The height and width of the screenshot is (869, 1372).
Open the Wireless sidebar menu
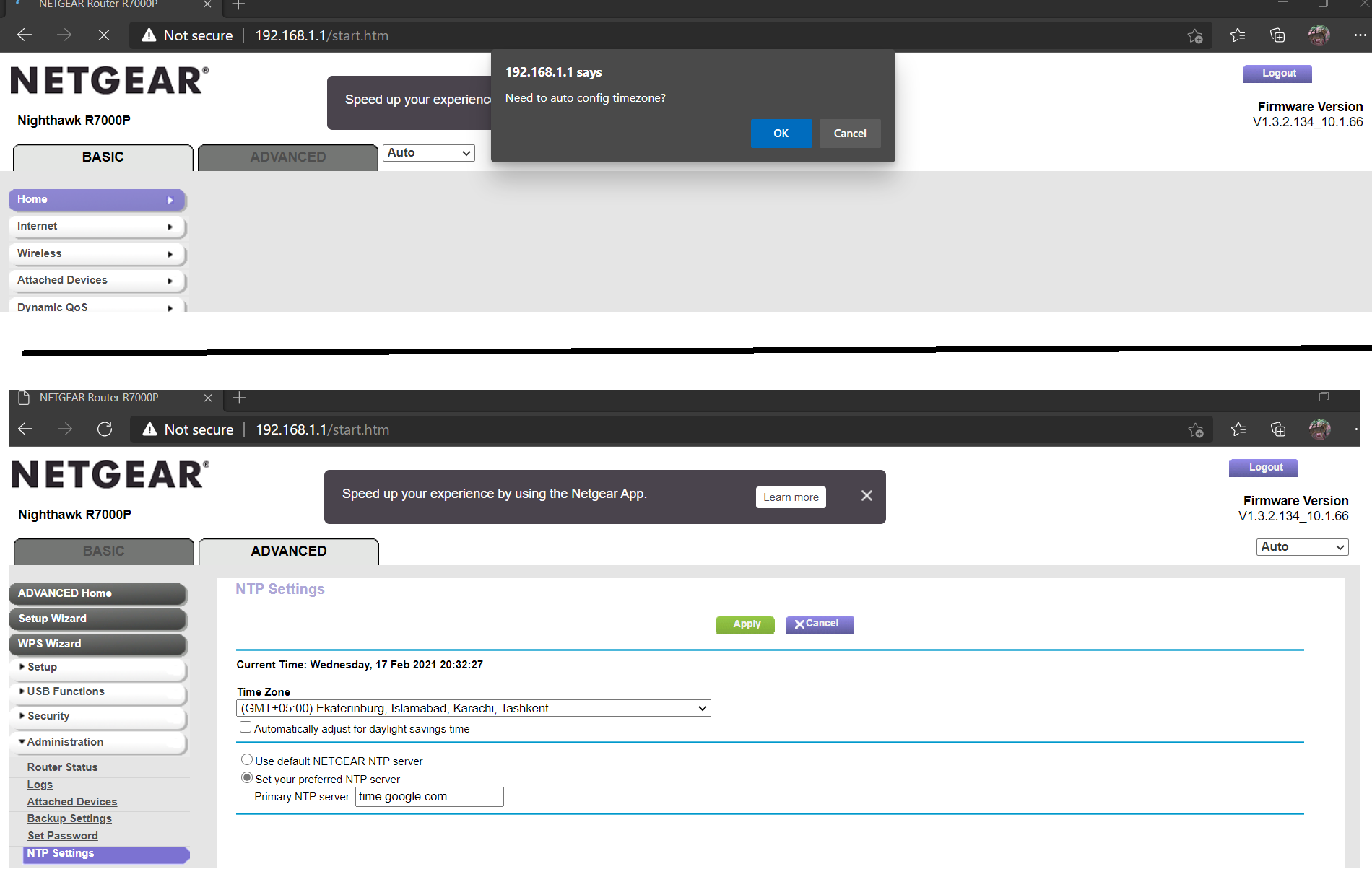(x=97, y=253)
